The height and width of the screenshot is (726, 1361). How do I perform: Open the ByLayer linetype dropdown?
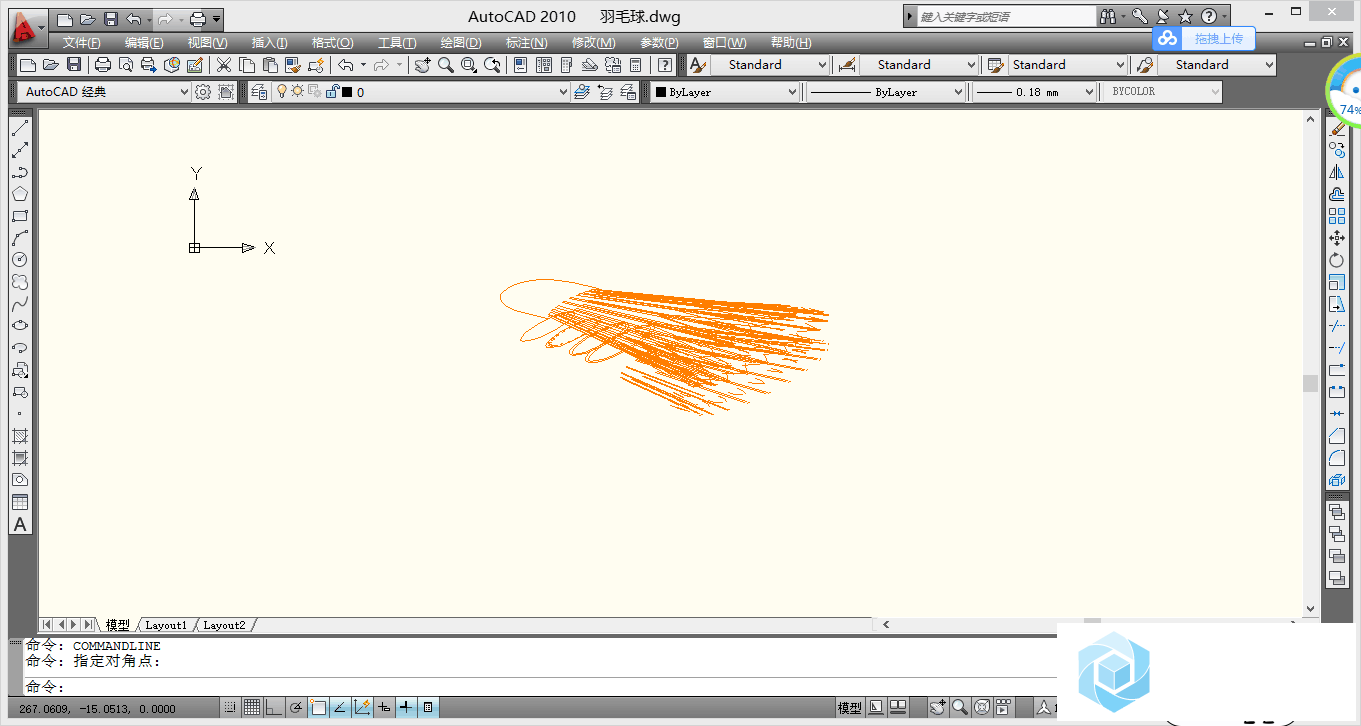[x=886, y=92]
